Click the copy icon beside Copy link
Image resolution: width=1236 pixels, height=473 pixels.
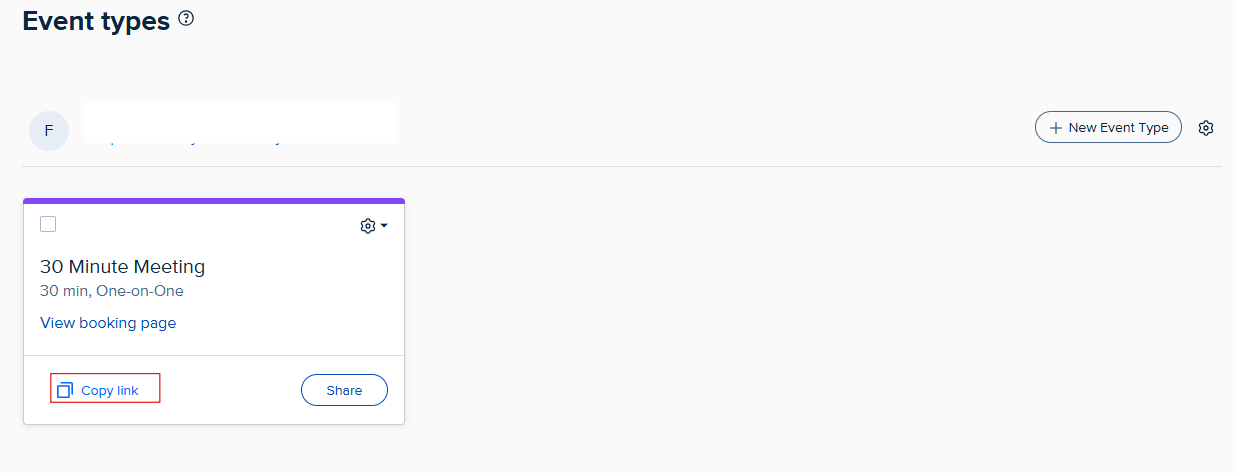(x=65, y=390)
